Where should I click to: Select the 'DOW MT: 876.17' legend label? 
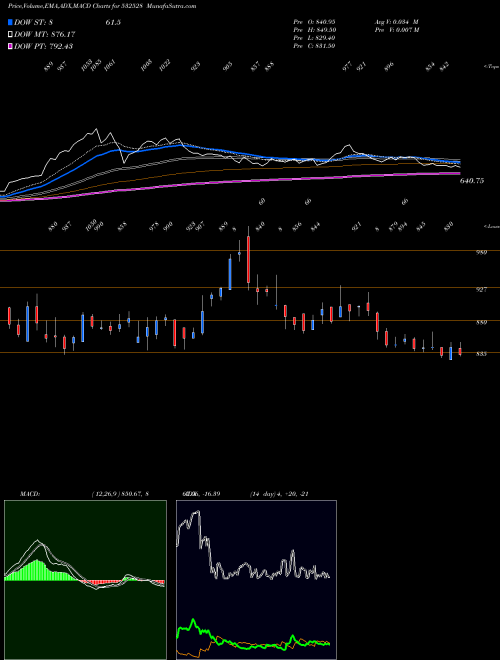[45, 34]
